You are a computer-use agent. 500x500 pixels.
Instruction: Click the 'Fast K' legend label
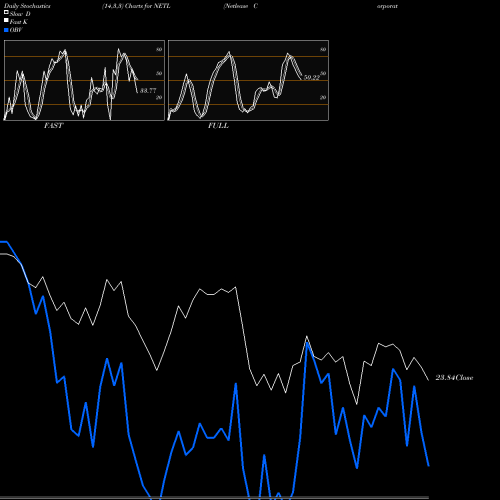click(19, 22)
